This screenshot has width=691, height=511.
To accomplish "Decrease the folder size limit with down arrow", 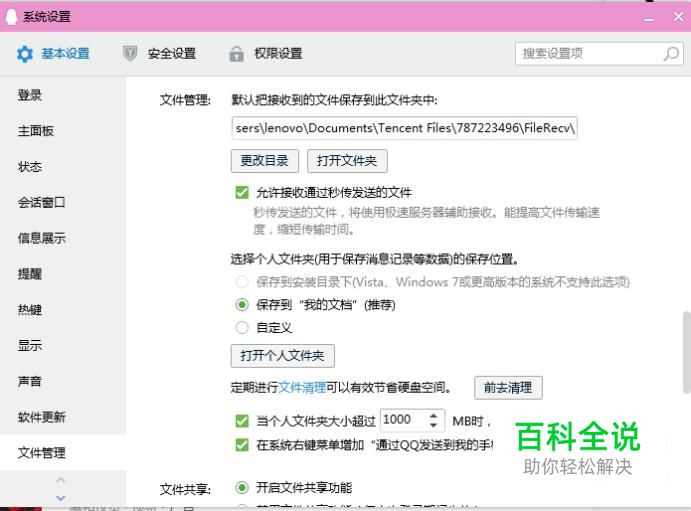I will 433,425.
